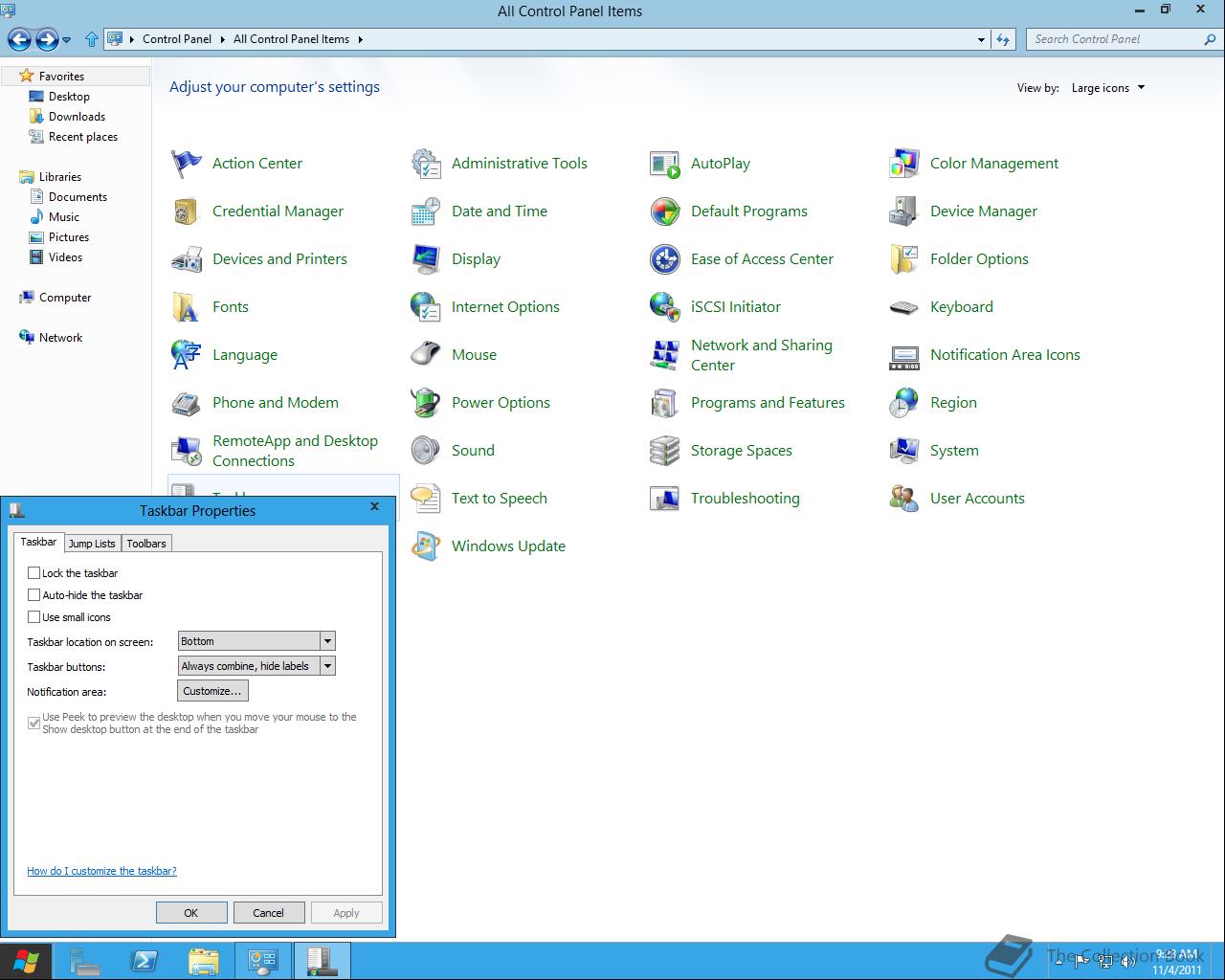1225x980 pixels.
Task: Open the Default Programs icon
Action: click(664, 212)
